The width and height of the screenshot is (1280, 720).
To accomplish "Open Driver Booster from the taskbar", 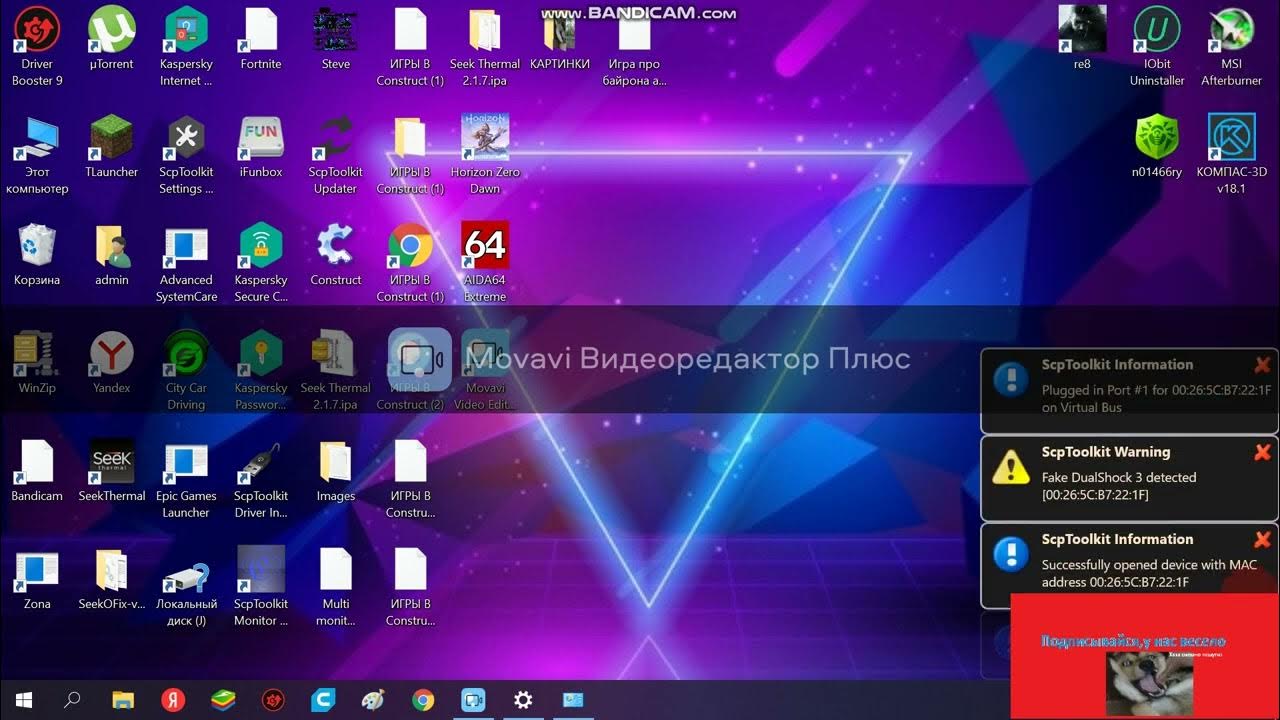I will [273, 700].
